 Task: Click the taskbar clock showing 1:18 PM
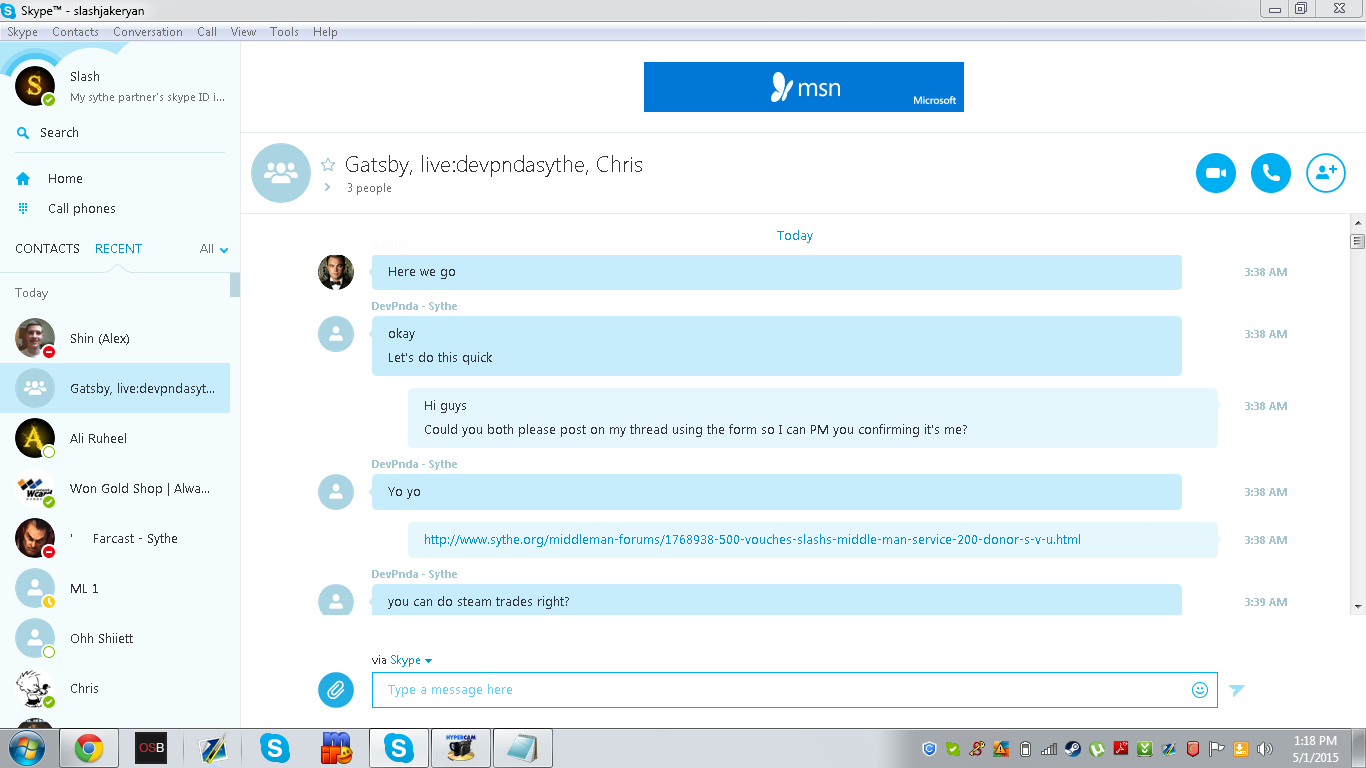(1315, 749)
